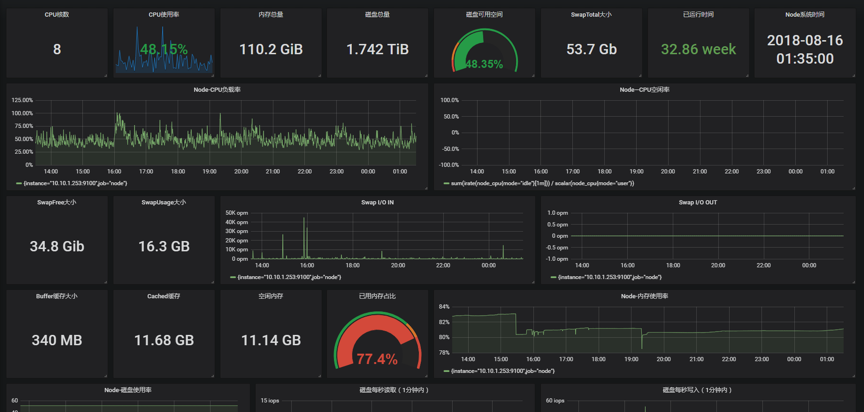Click the 34.8 Gib swap free value

[x=57, y=246]
